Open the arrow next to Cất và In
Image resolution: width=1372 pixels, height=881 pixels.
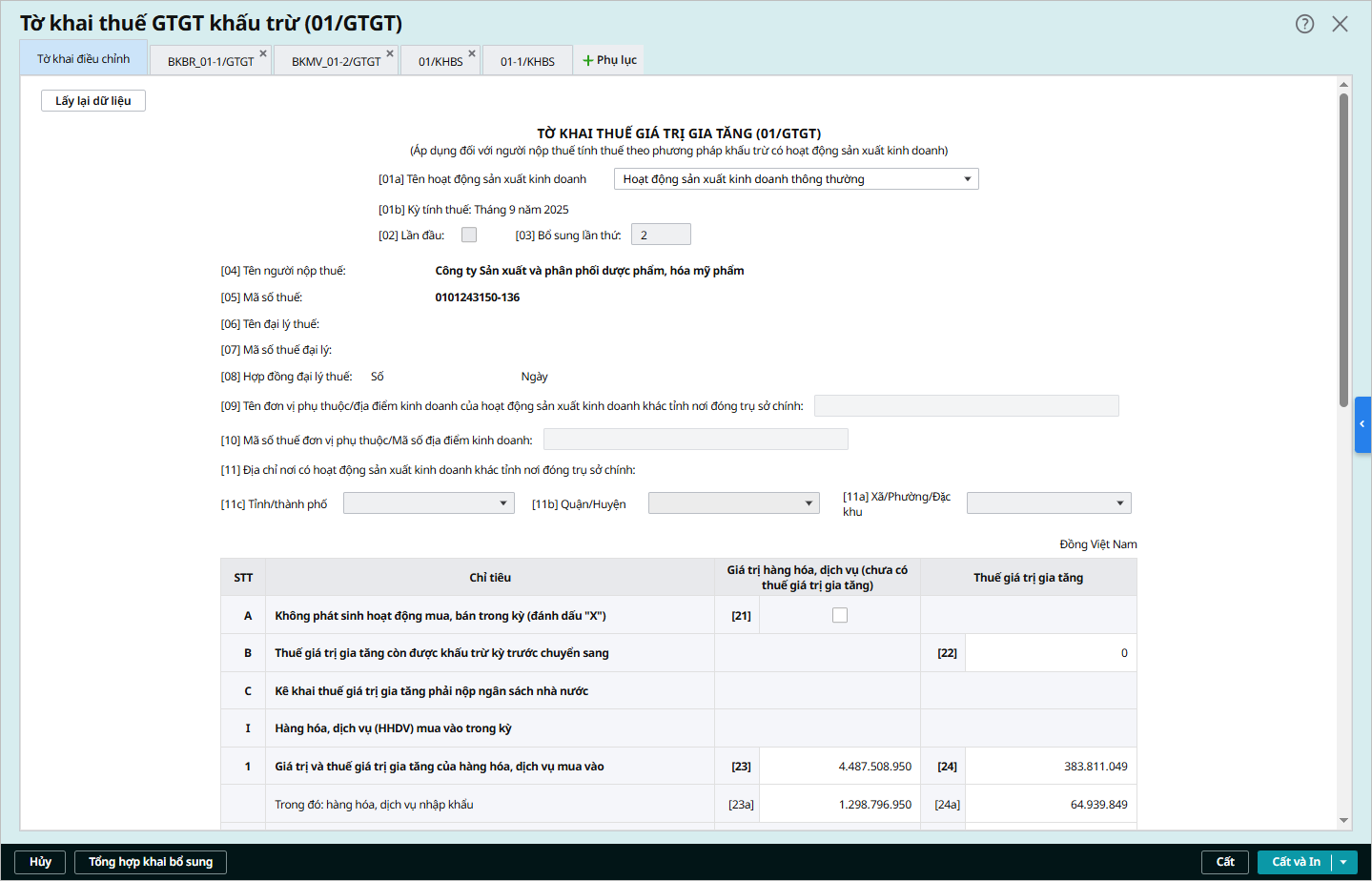click(x=1343, y=862)
